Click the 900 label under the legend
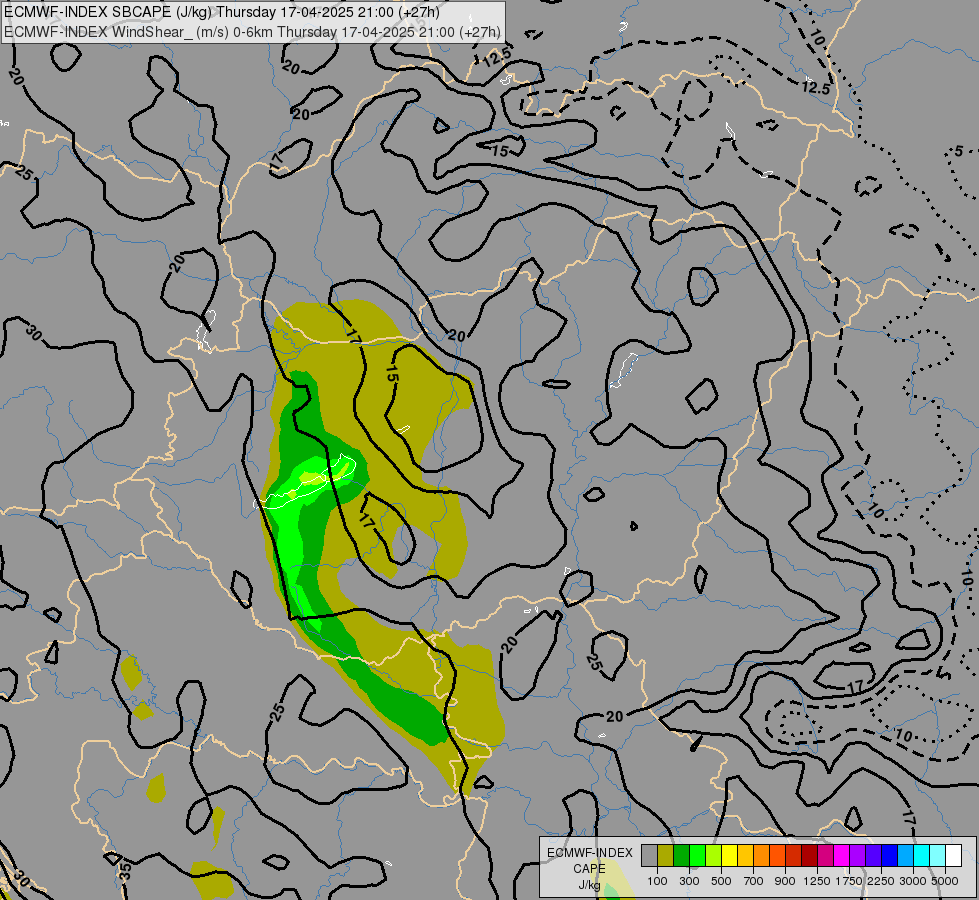979x900 pixels. click(x=785, y=881)
